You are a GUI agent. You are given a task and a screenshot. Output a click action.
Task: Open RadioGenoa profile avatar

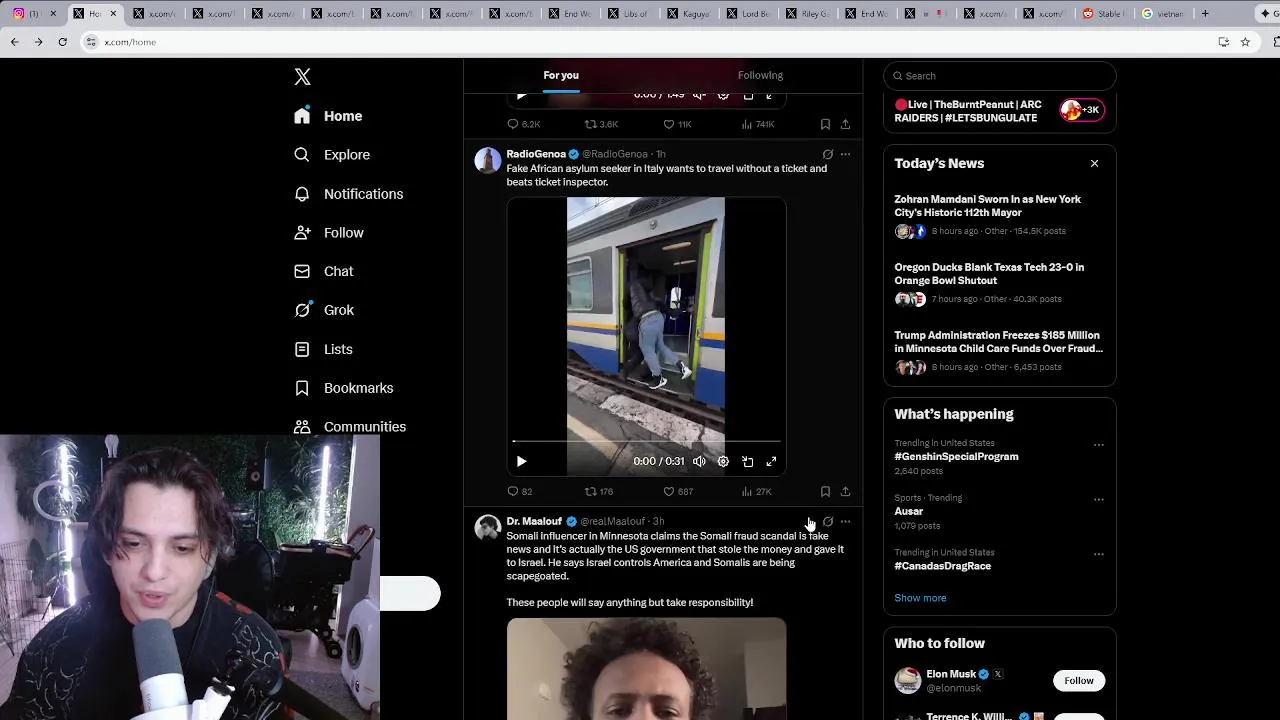(487, 161)
